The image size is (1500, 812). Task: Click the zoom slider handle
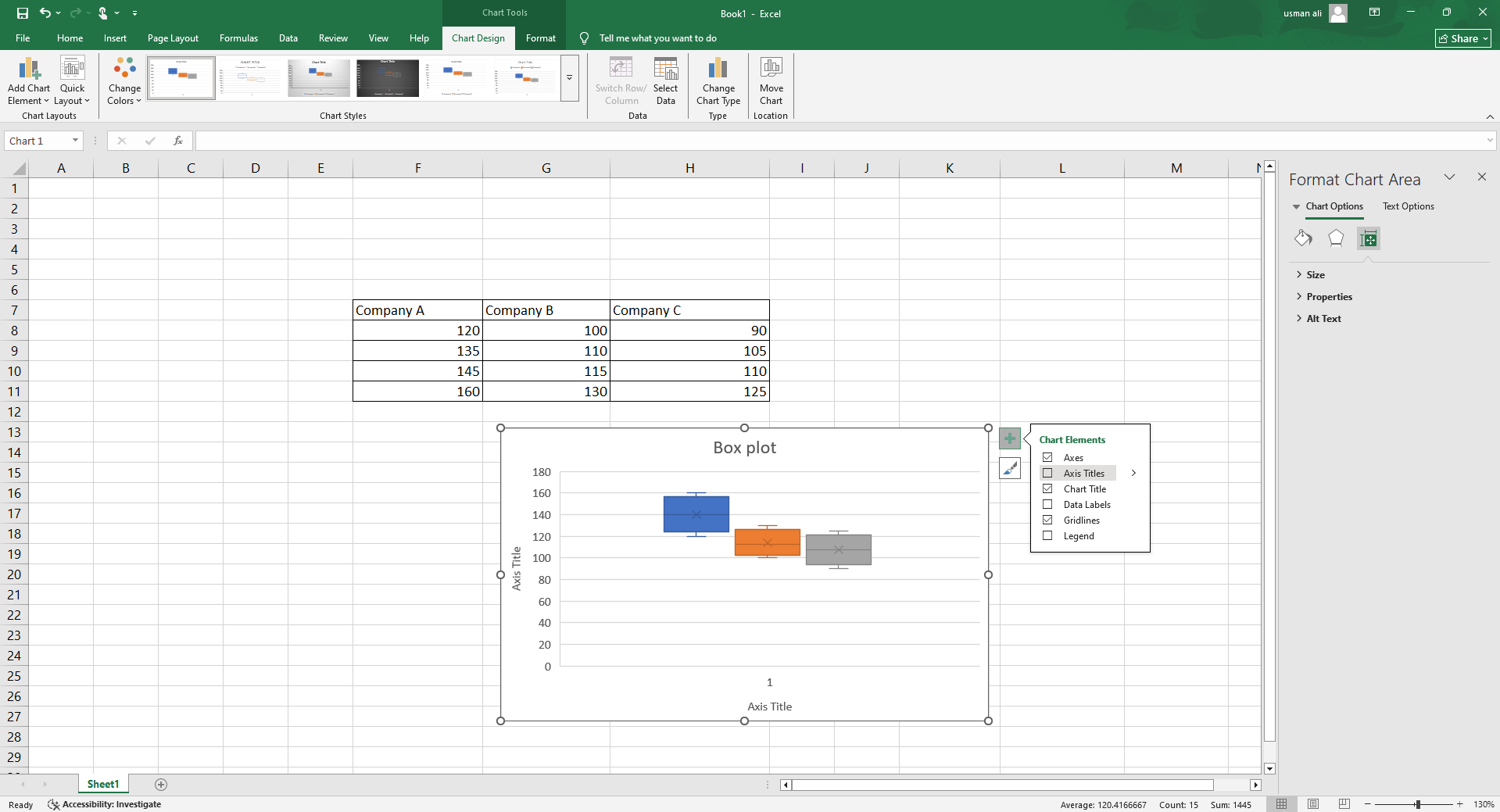[1417, 804]
